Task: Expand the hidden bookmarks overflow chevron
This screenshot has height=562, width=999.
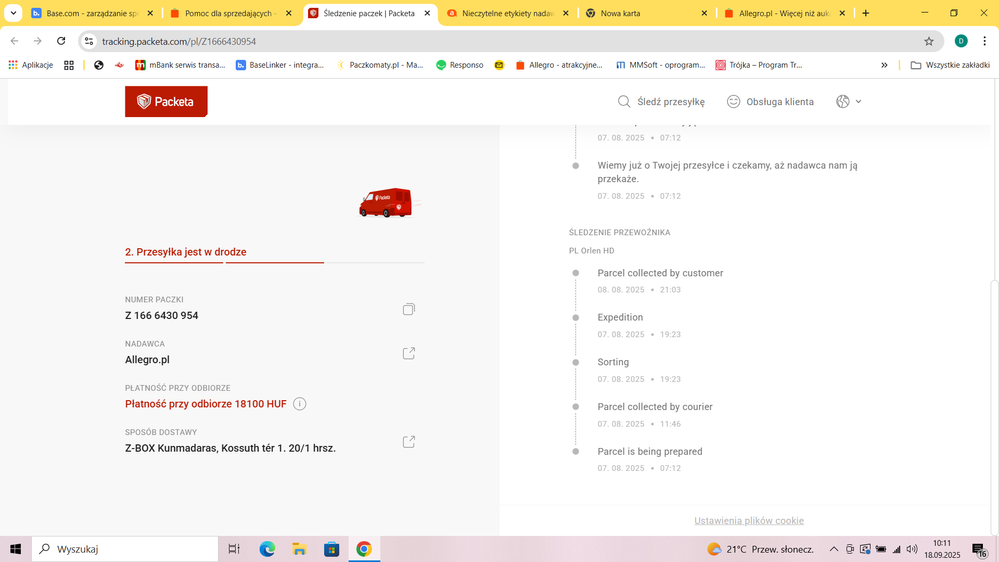Action: [884, 65]
